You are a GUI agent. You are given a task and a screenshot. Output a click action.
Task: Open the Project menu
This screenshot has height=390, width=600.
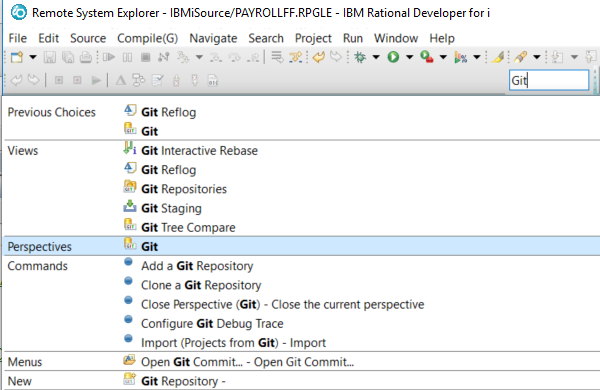click(x=313, y=39)
